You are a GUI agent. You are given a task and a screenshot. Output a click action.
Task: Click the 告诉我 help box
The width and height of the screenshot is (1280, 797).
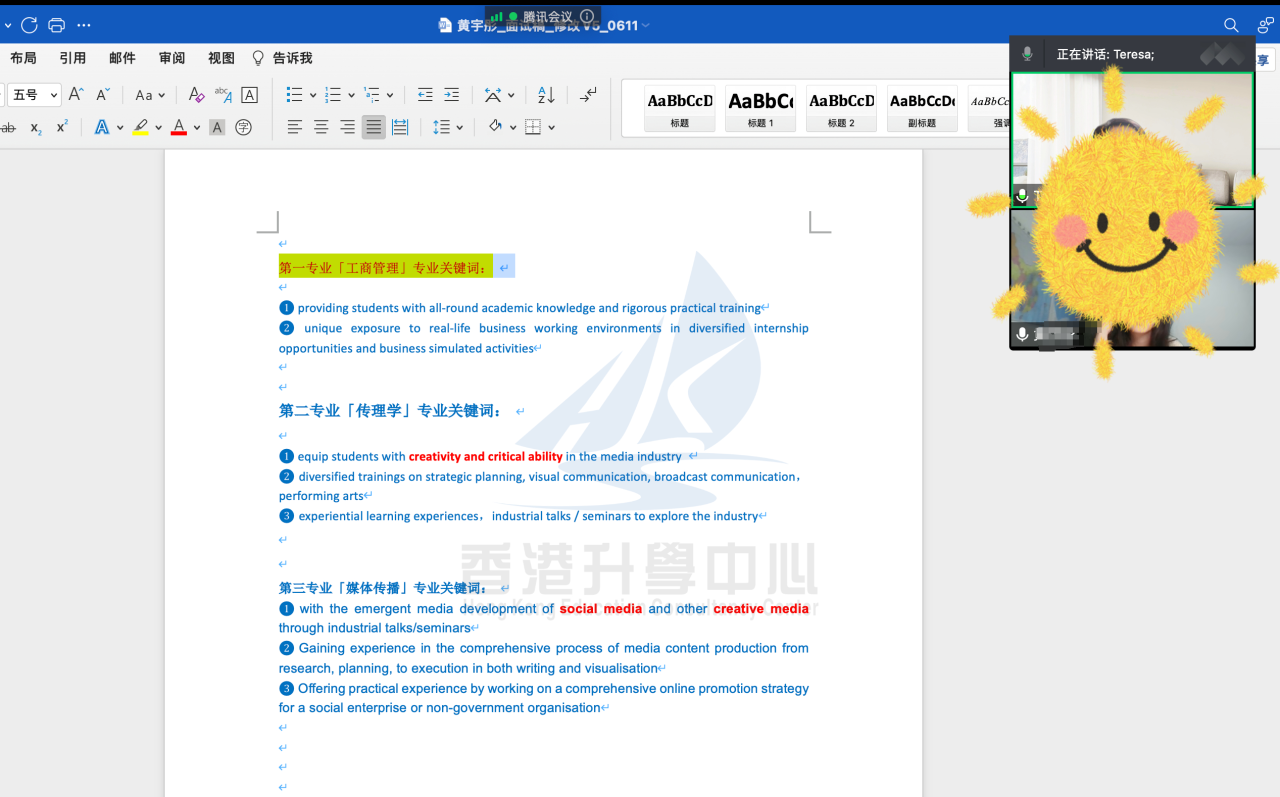pyautogui.click(x=283, y=58)
